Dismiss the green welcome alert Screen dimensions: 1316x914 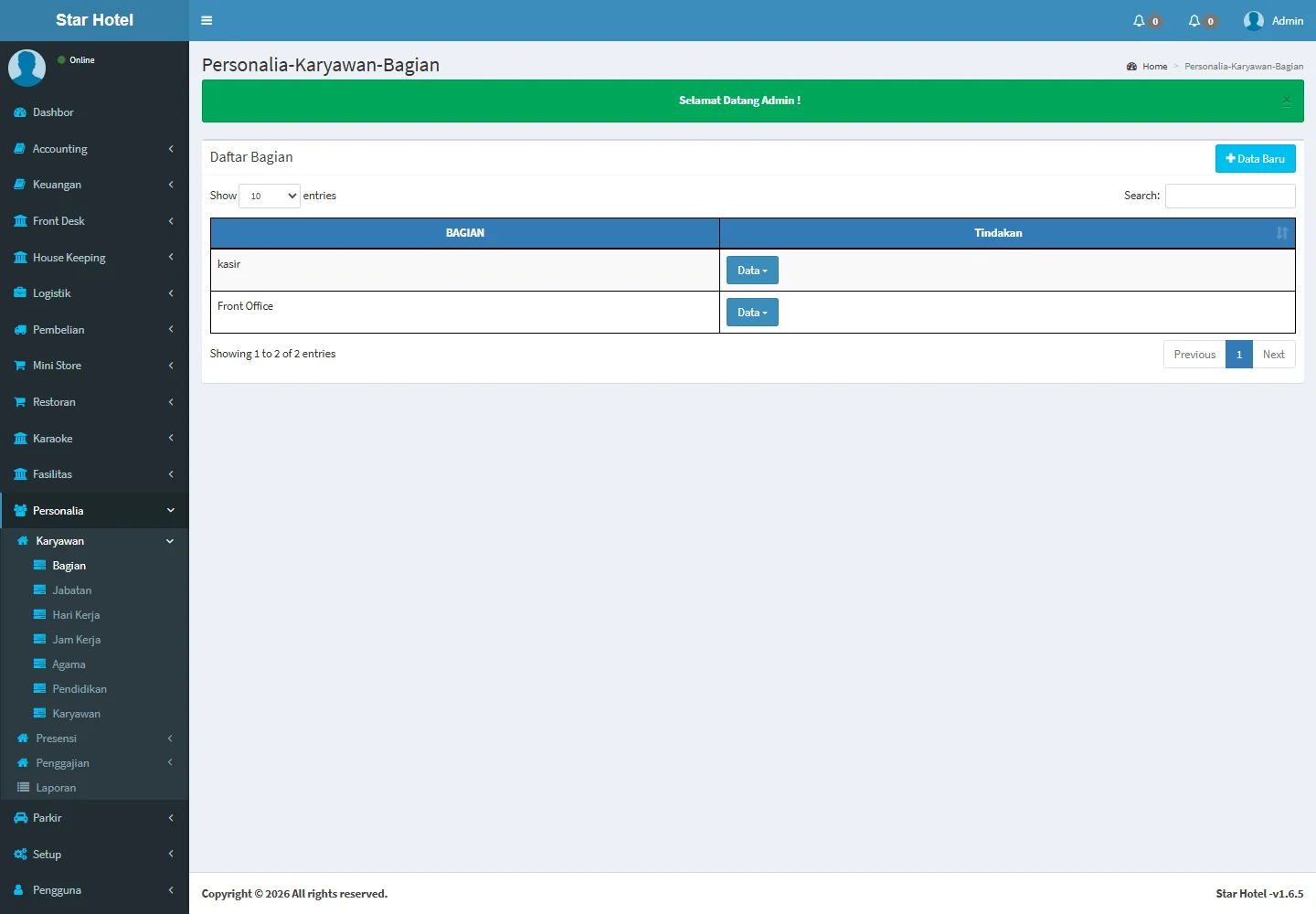(x=1286, y=101)
